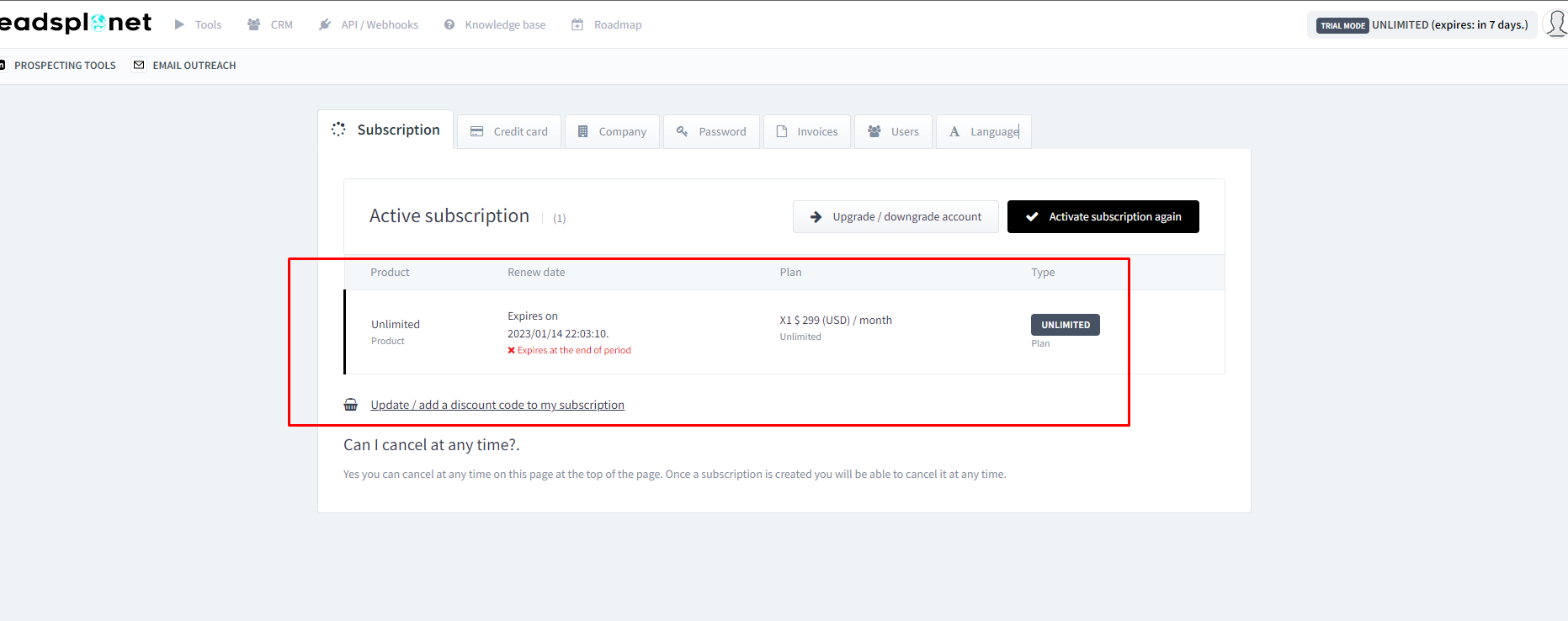Open Update / add a discount code link
Screen dimensions: 1568x621
pos(497,405)
